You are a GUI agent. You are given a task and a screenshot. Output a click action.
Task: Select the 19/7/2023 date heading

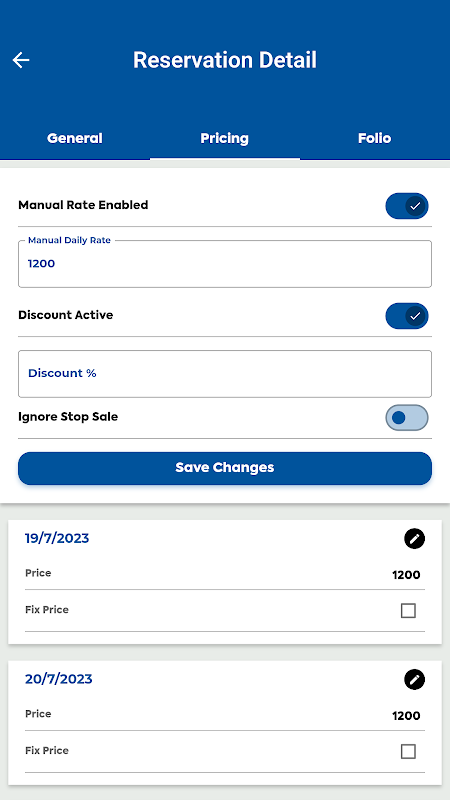pyautogui.click(x=57, y=538)
